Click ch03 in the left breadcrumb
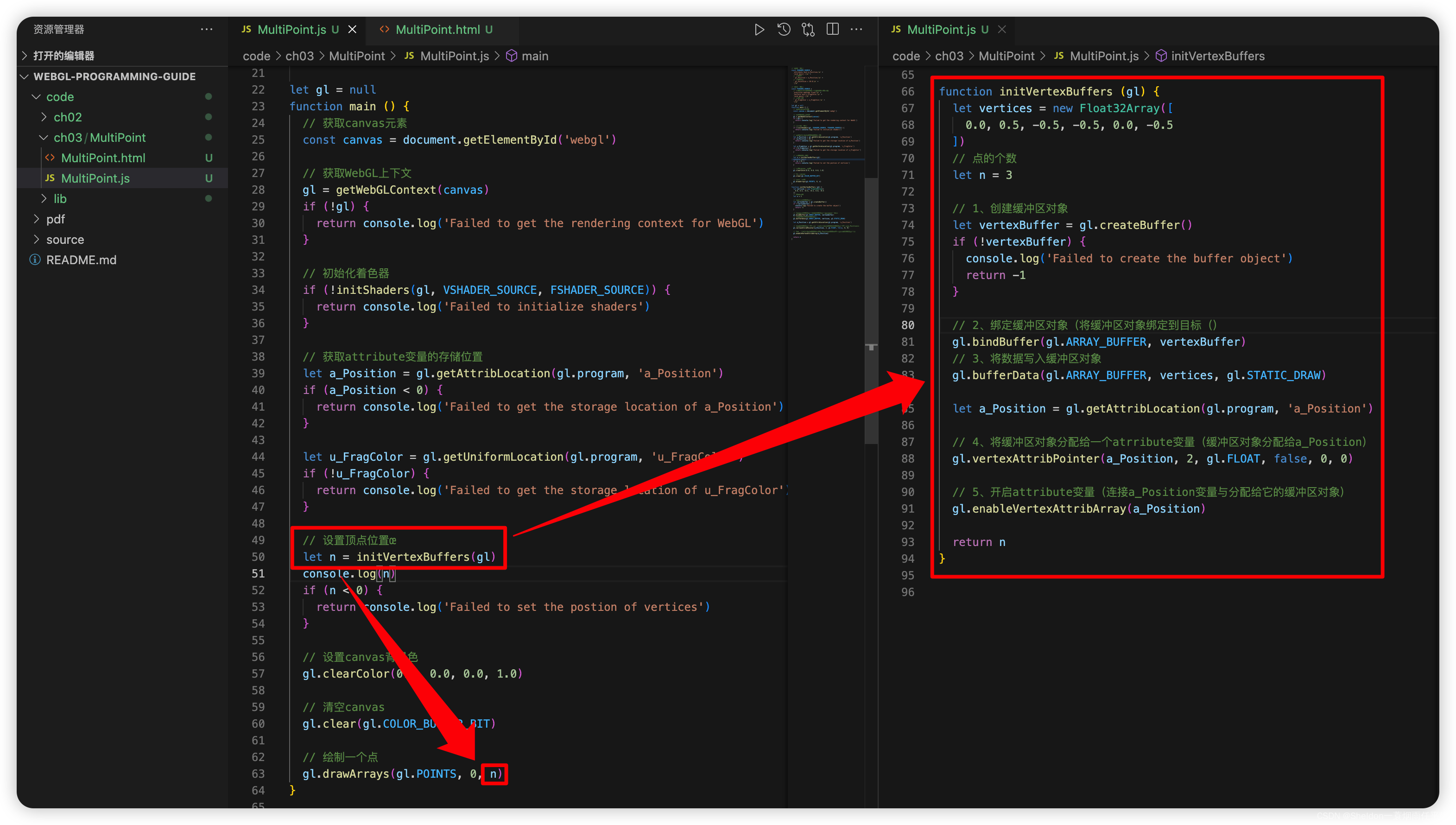The image size is (1456, 825). pos(299,56)
